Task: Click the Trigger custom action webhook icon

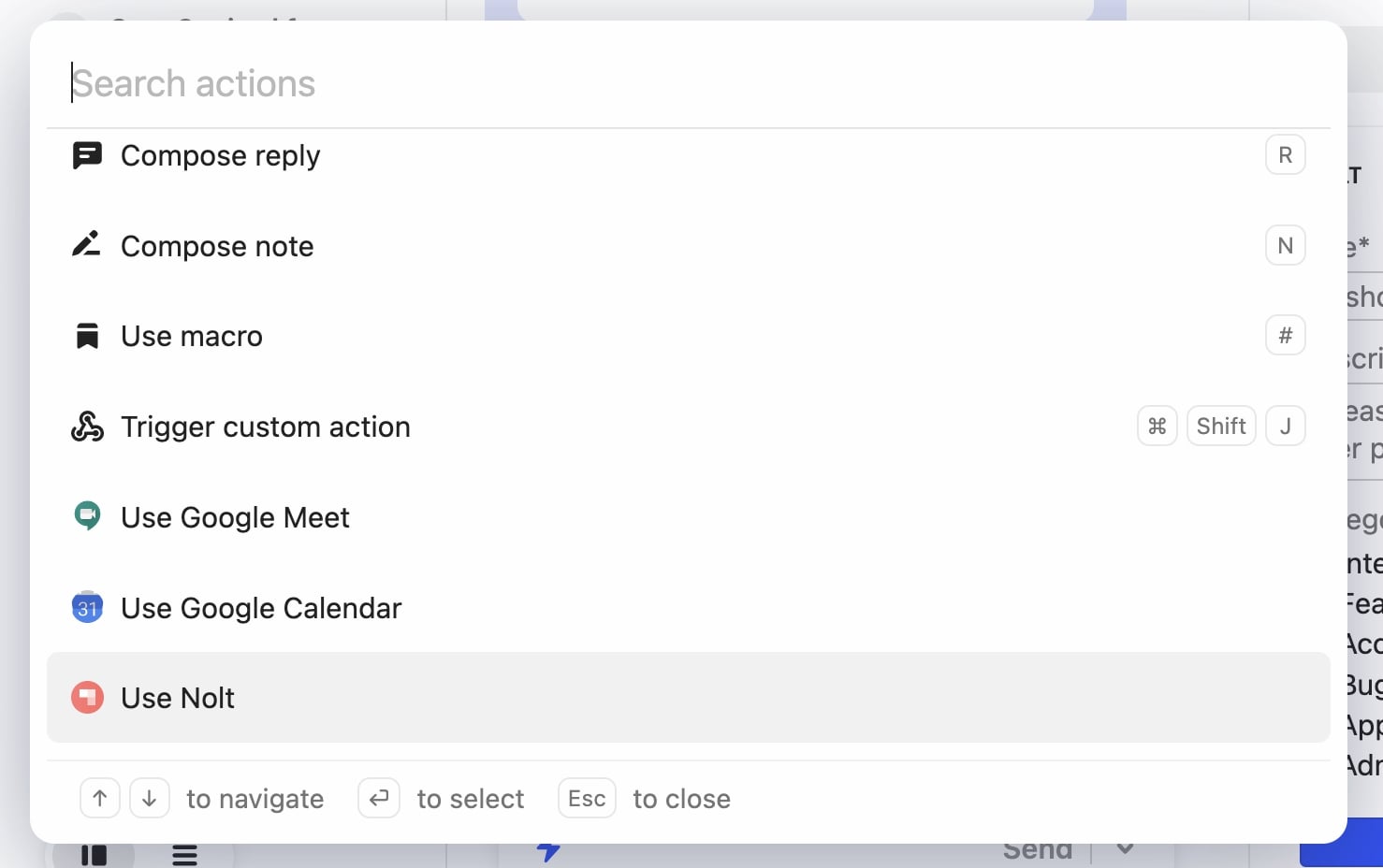Action: click(x=86, y=426)
